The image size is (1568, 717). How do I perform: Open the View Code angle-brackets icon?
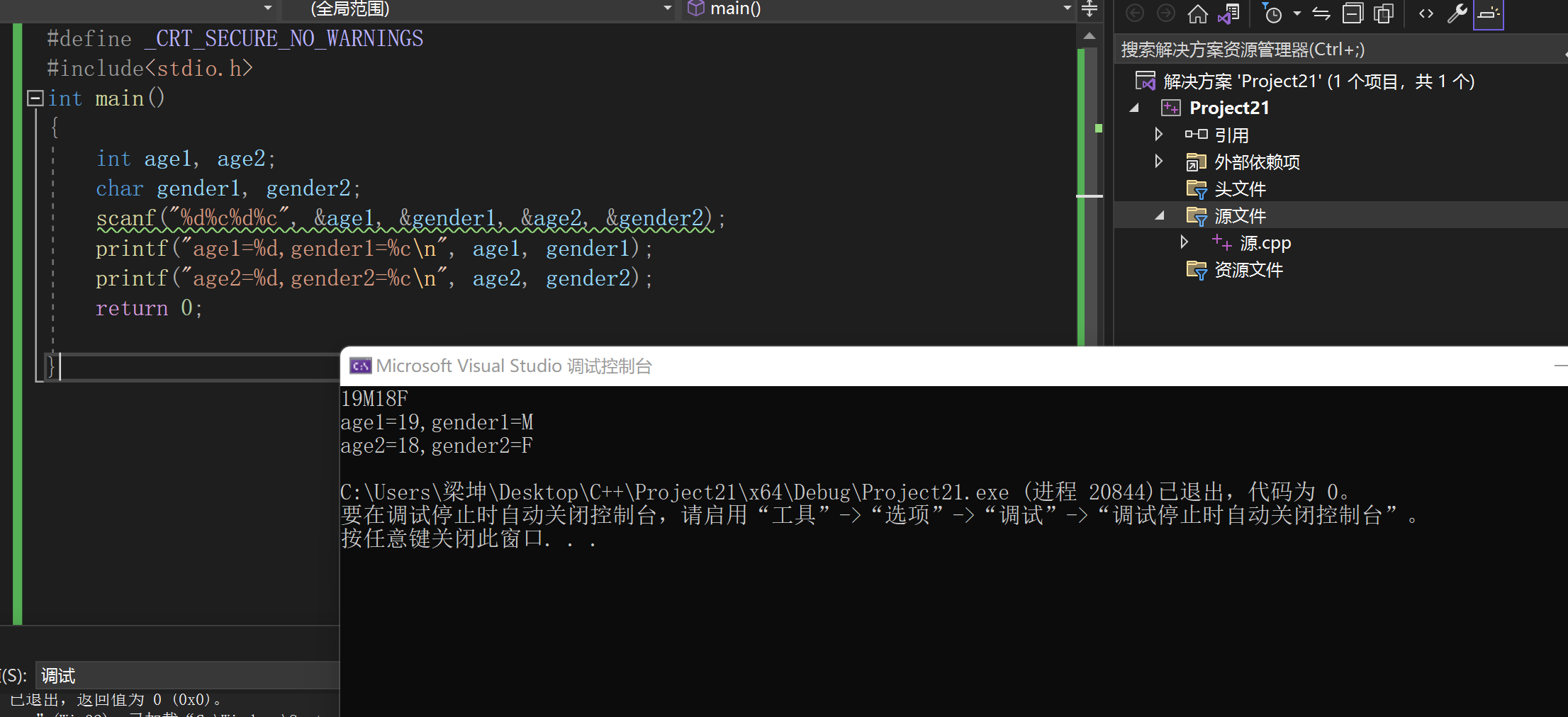pos(1426,13)
